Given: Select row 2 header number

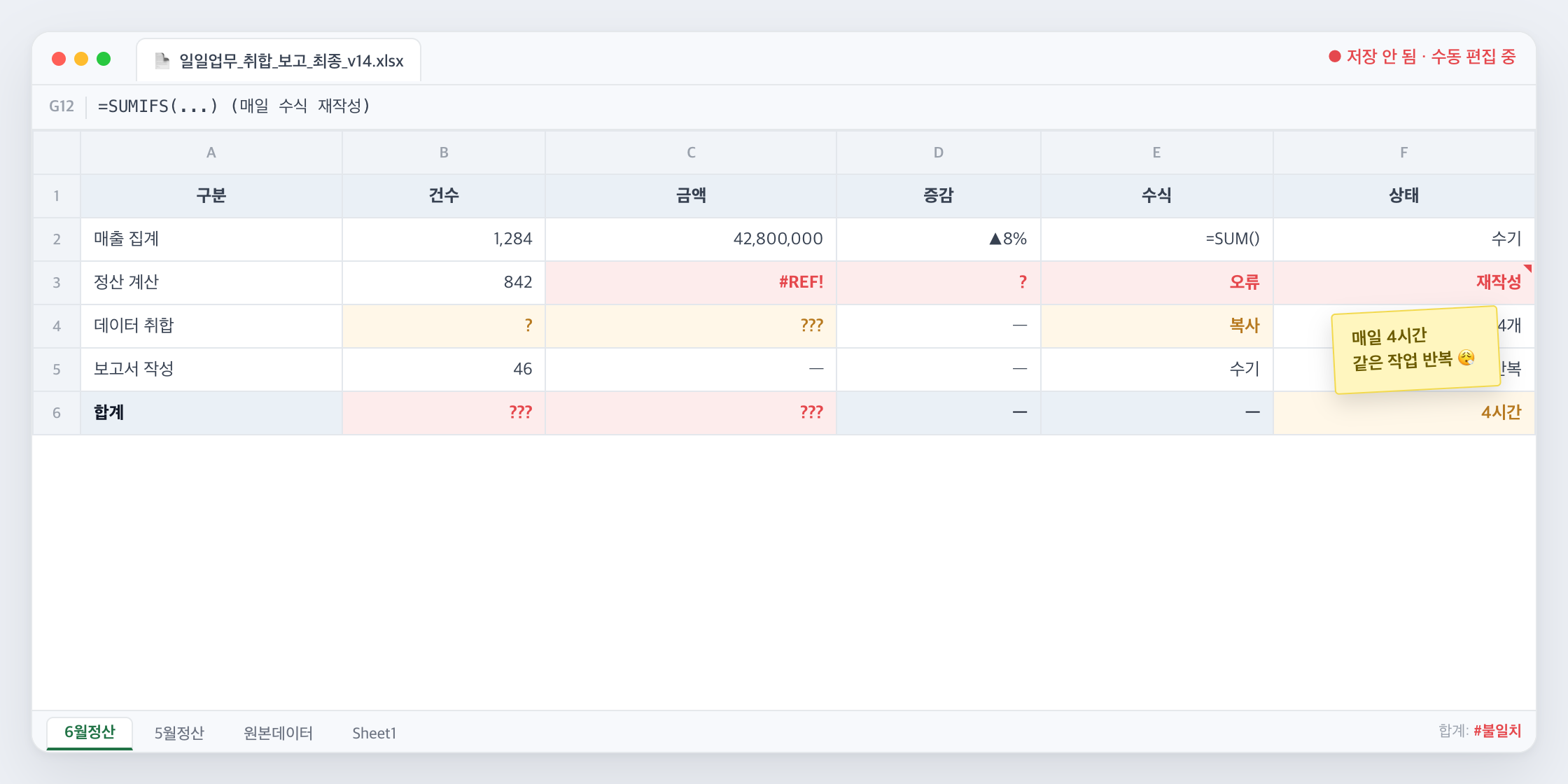Looking at the screenshot, I should tap(57, 239).
